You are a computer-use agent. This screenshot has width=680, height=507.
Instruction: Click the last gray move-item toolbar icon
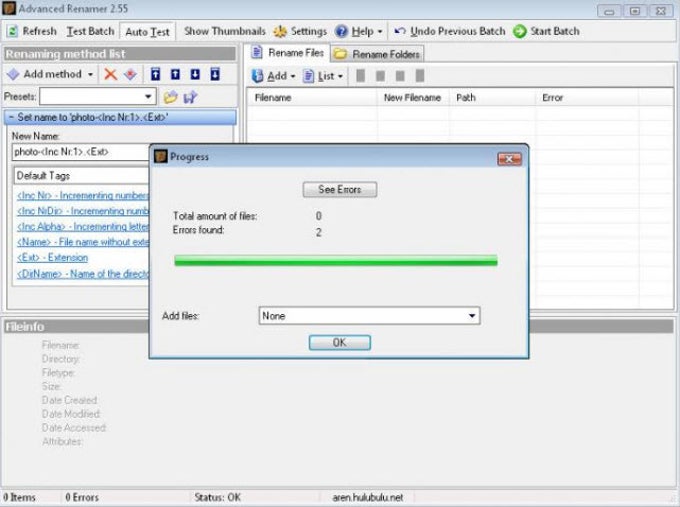pos(420,76)
